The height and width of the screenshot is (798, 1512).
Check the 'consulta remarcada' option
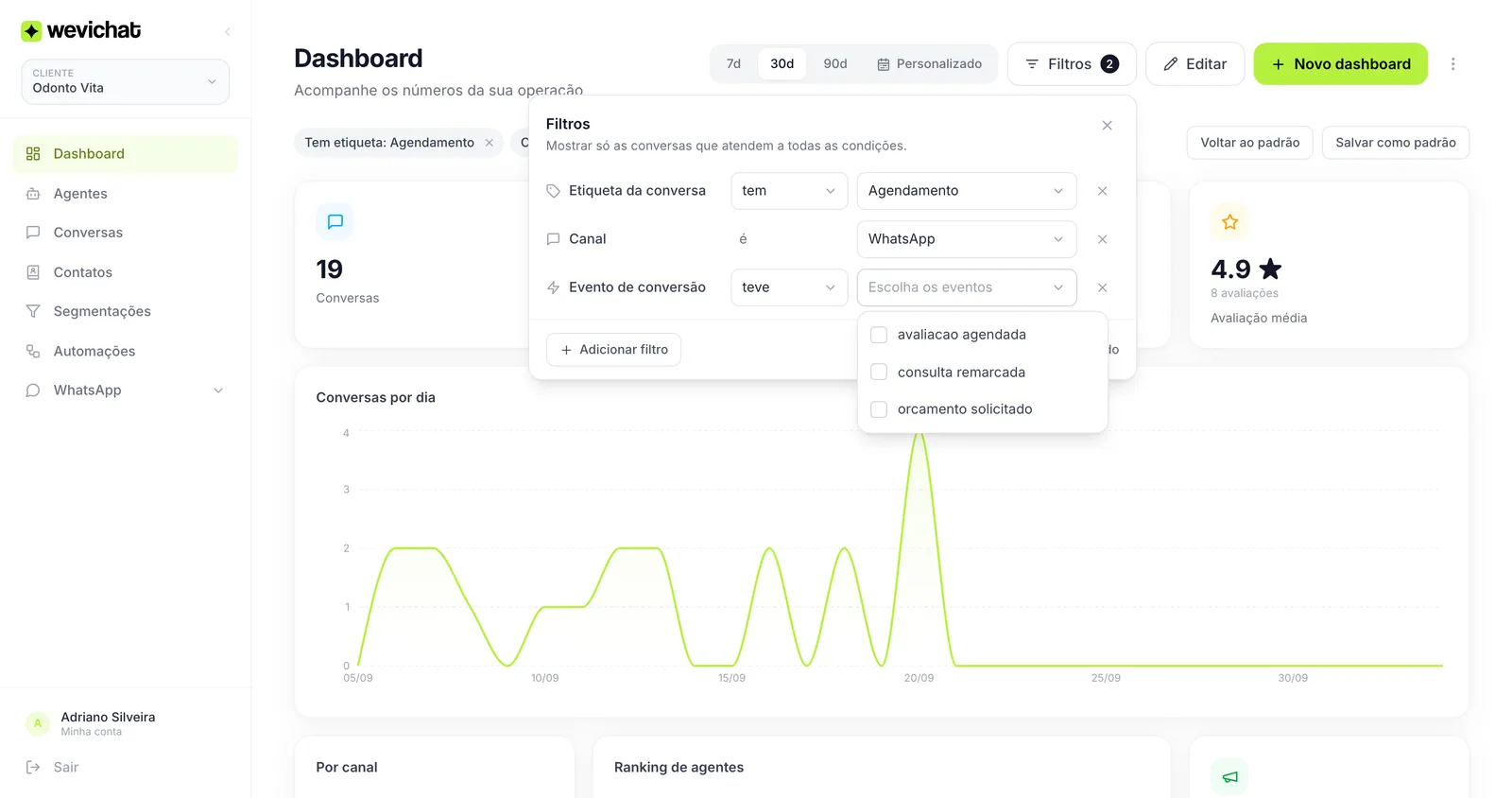click(x=879, y=372)
